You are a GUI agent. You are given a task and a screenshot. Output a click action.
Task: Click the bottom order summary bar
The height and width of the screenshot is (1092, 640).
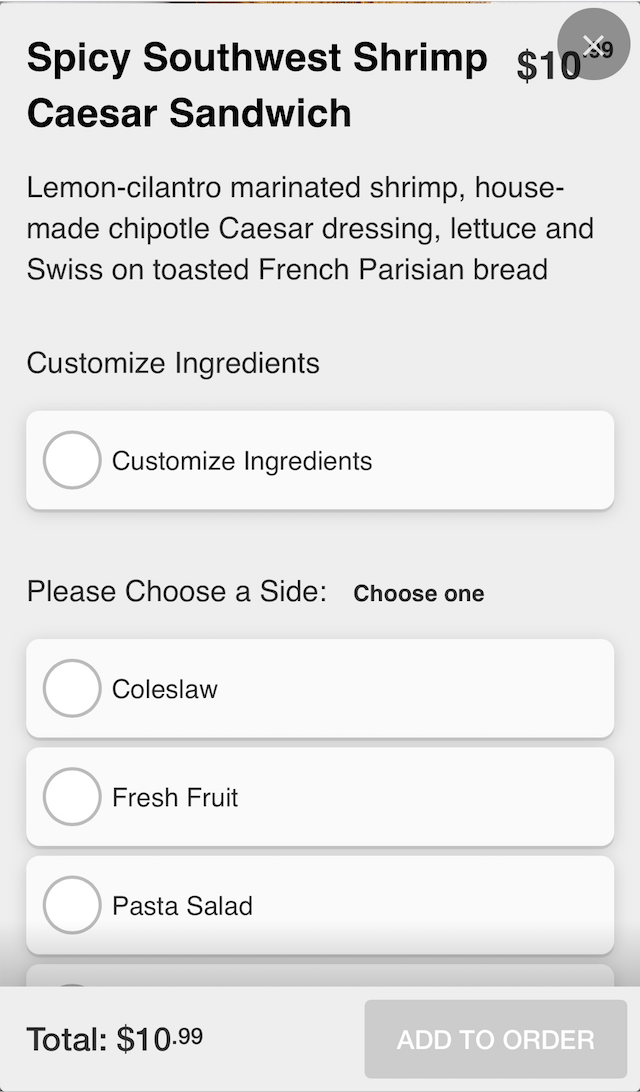[320, 1039]
